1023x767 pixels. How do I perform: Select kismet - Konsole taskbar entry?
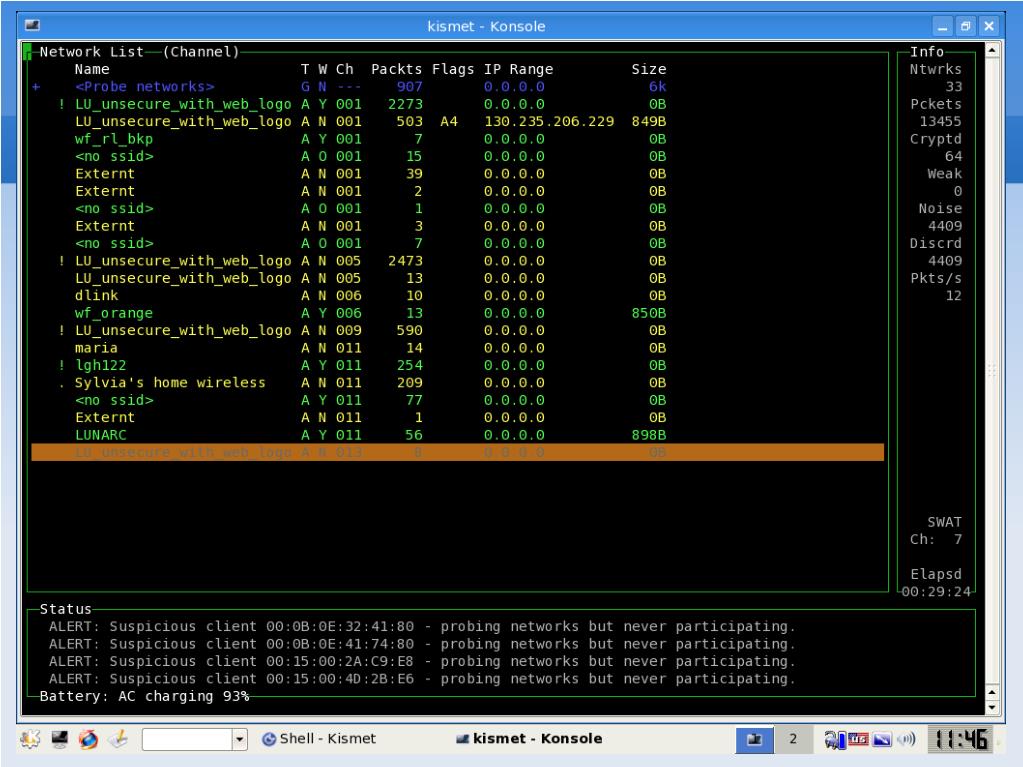coord(528,738)
